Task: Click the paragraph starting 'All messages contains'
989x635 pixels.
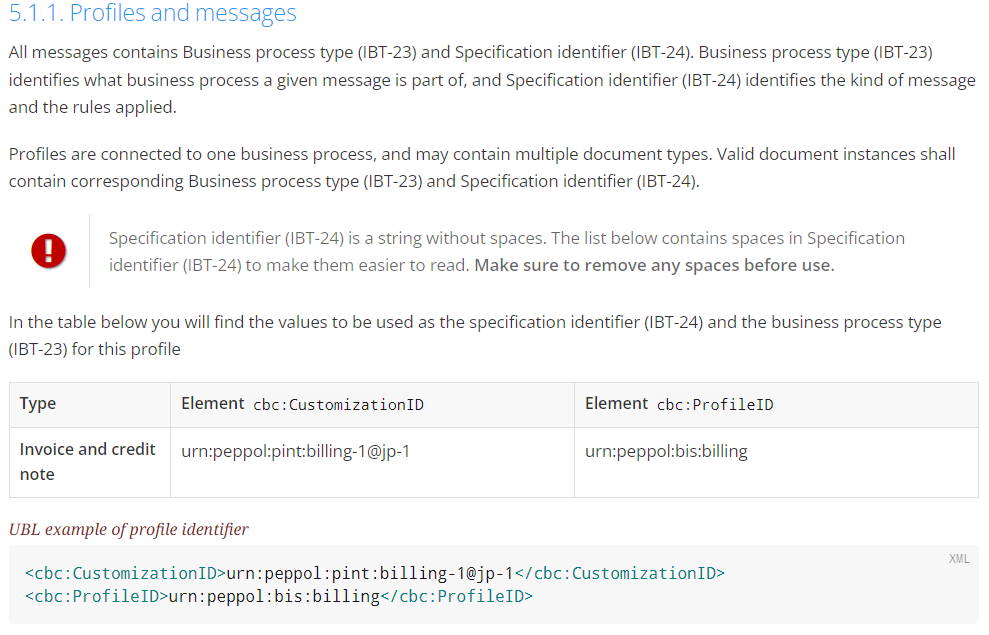Action: click(492, 79)
